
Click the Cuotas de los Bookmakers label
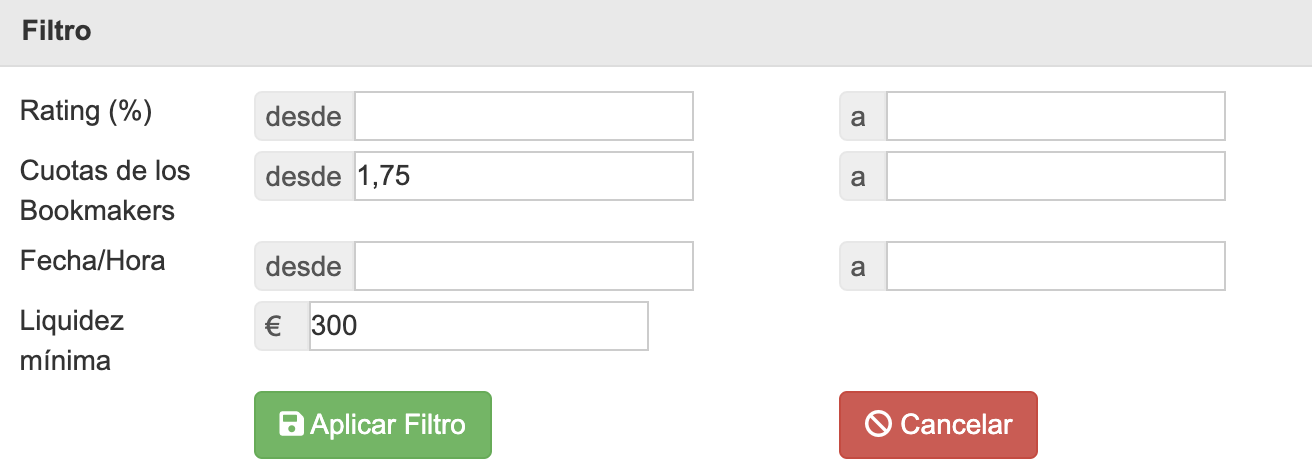[x=105, y=190]
